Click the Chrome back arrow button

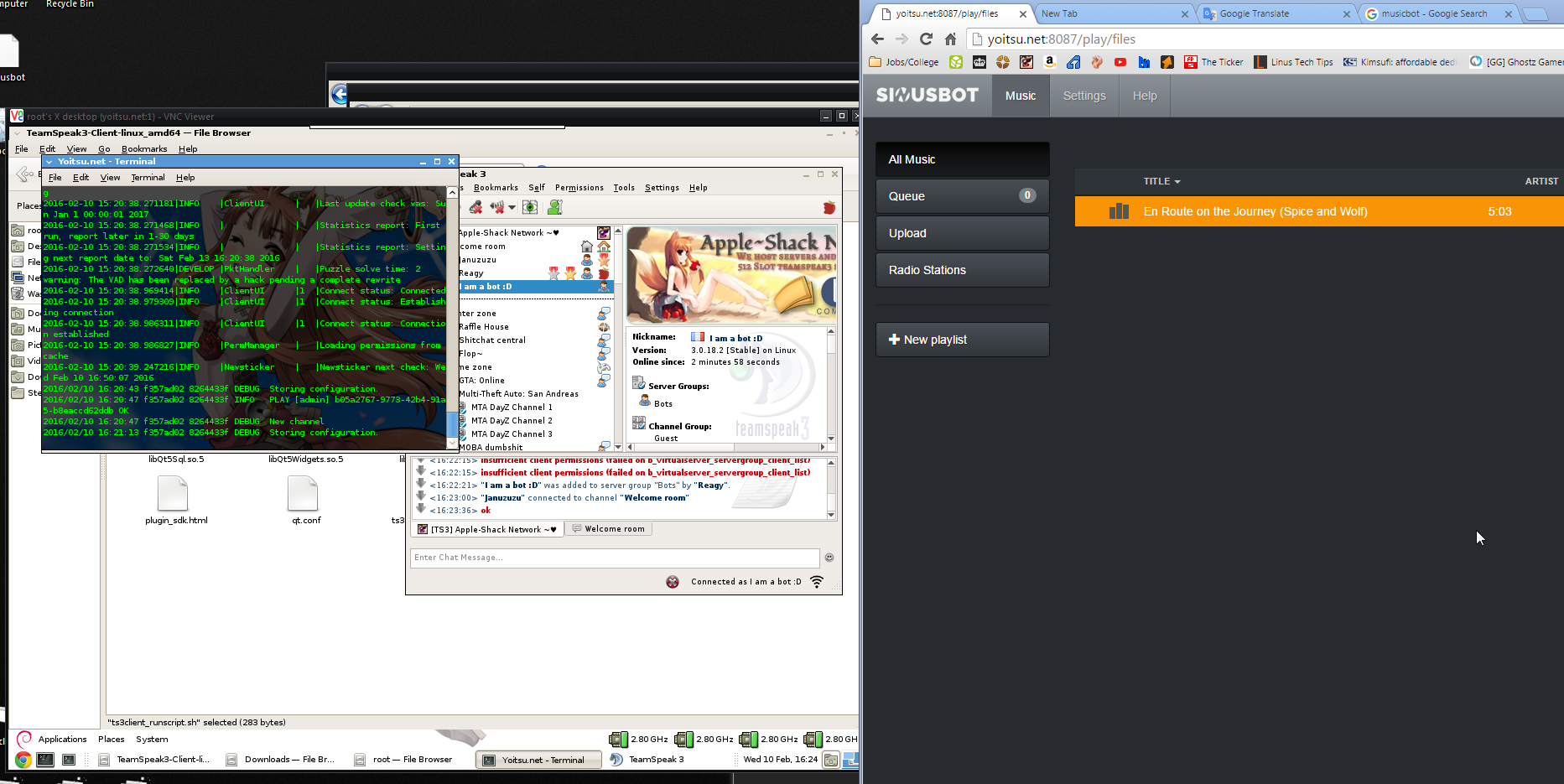pyautogui.click(x=877, y=39)
